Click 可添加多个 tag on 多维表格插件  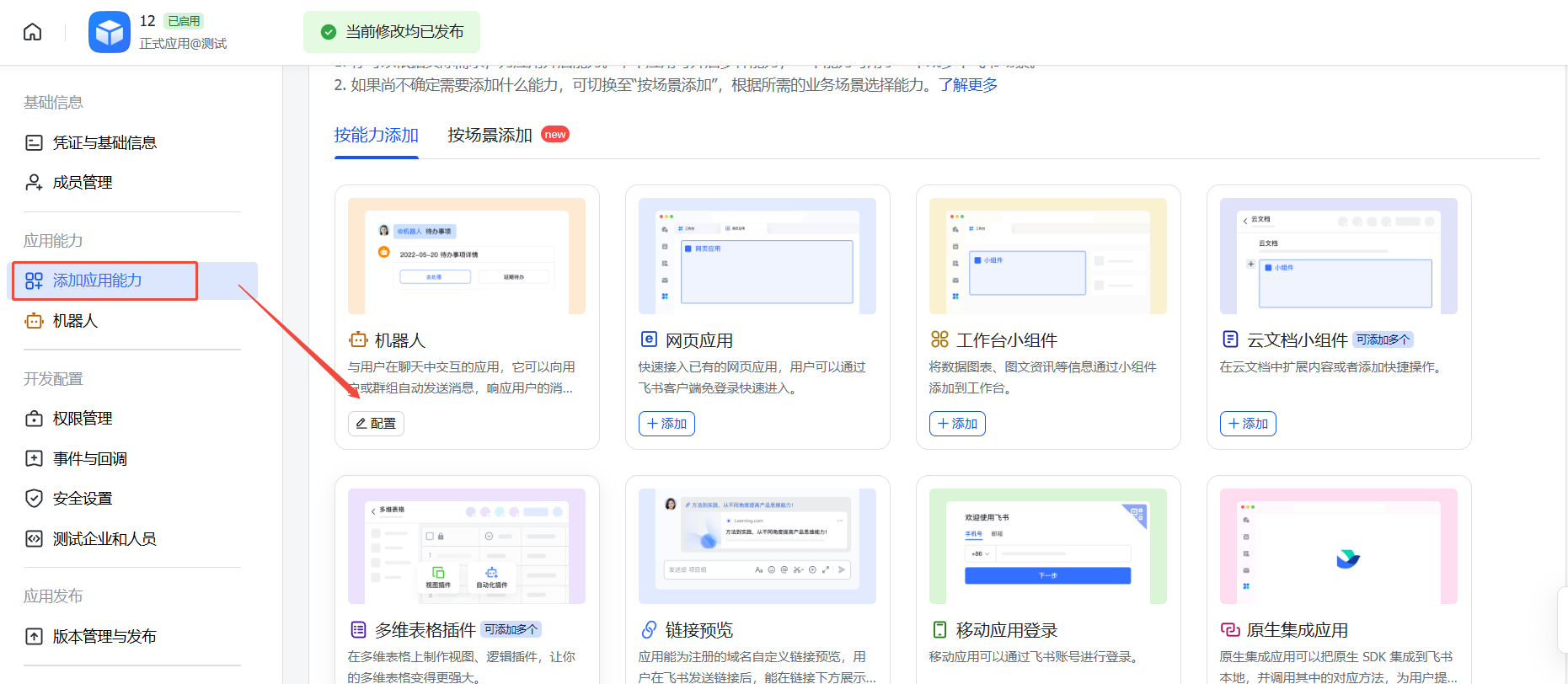[x=511, y=629]
